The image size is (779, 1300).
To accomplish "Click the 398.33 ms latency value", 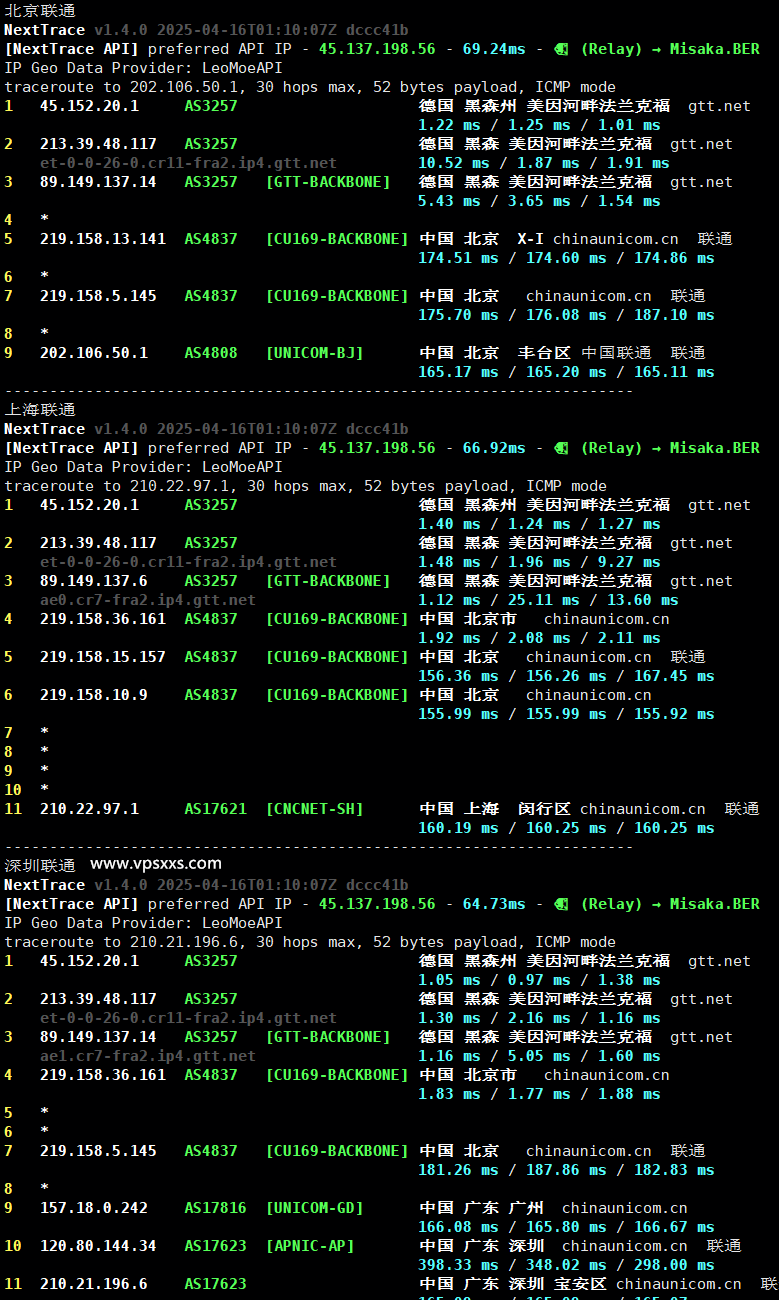I will 458,1265.
